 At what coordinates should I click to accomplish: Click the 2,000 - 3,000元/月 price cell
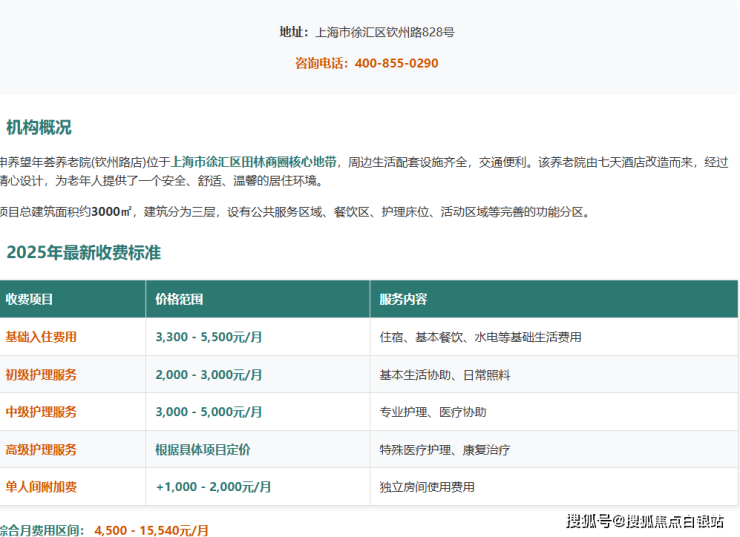(209, 375)
